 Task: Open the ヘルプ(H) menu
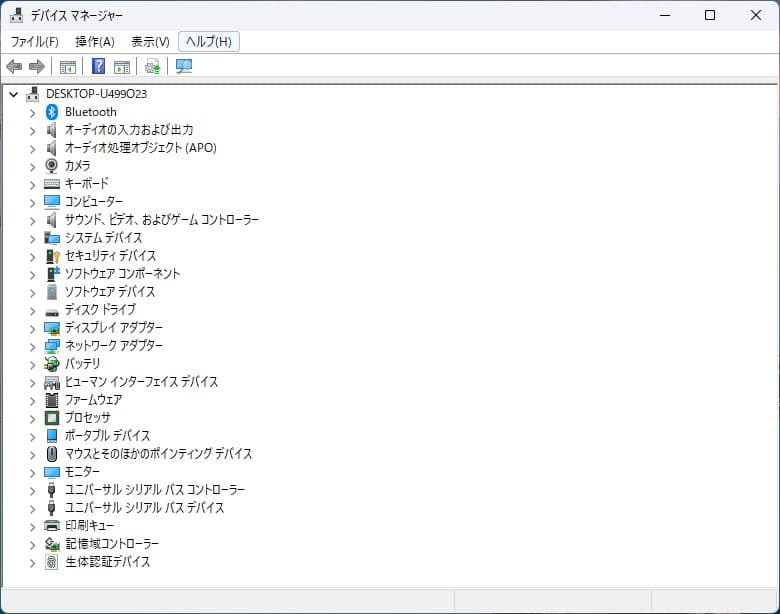(209, 42)
